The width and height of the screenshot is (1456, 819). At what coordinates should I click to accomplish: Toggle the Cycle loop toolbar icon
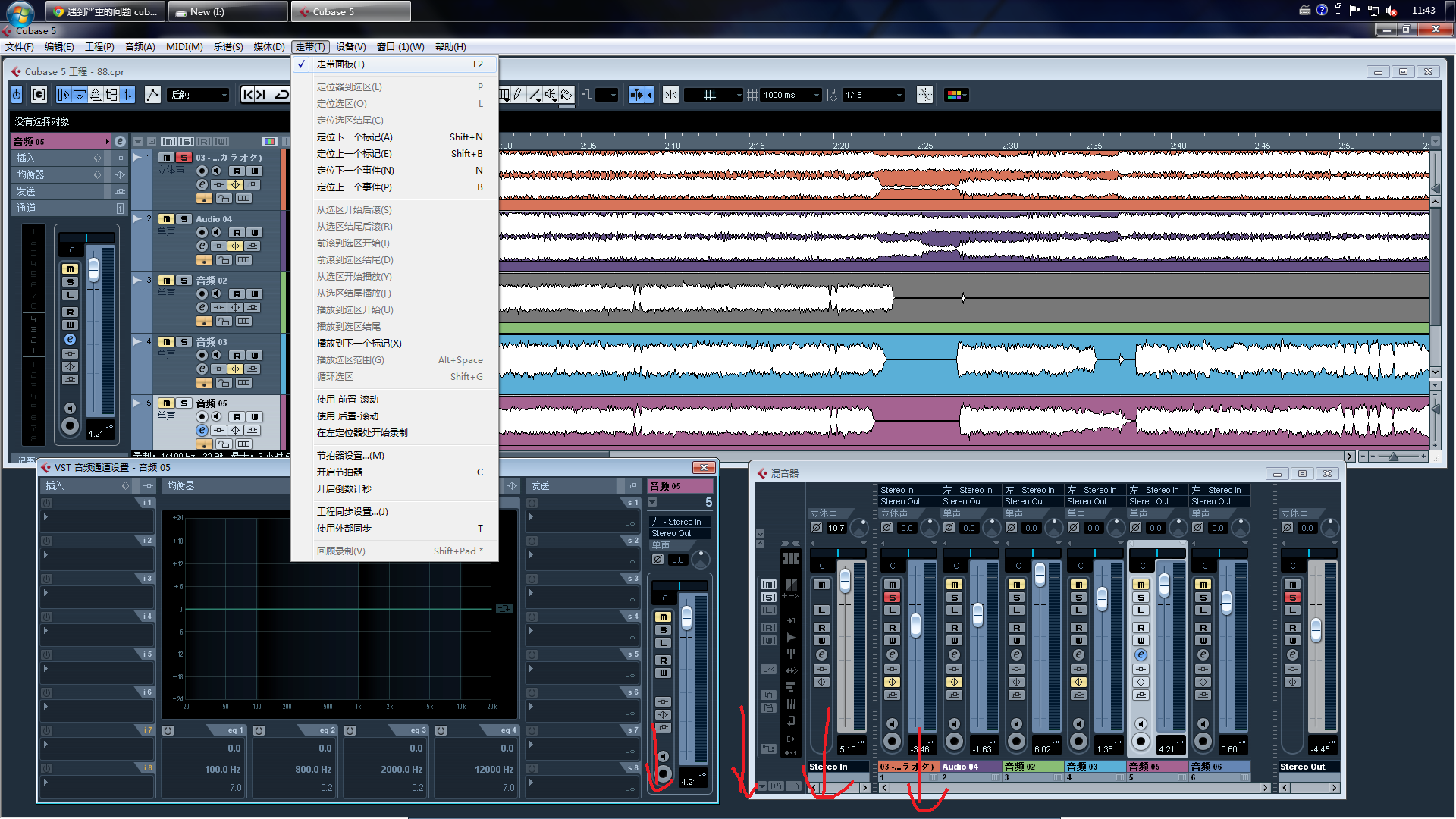[x=281, y=95]
